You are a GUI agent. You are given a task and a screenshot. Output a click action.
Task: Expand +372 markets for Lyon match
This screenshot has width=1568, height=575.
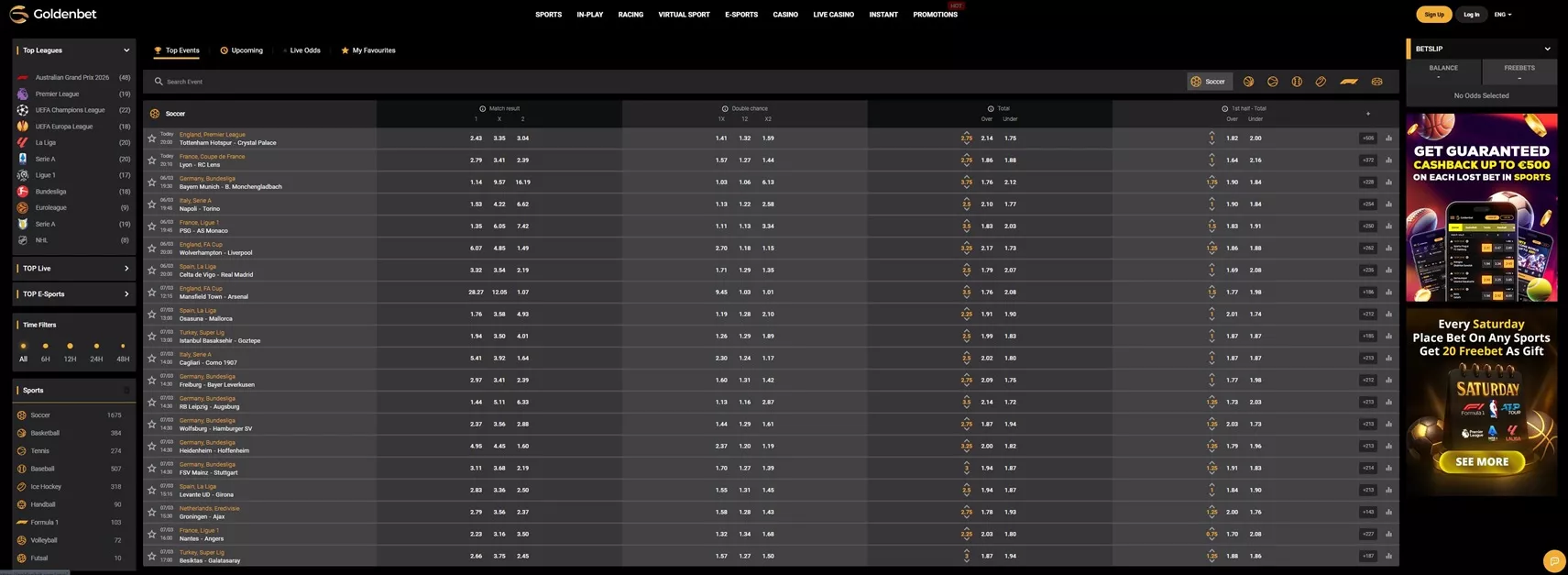point(1367,160)
